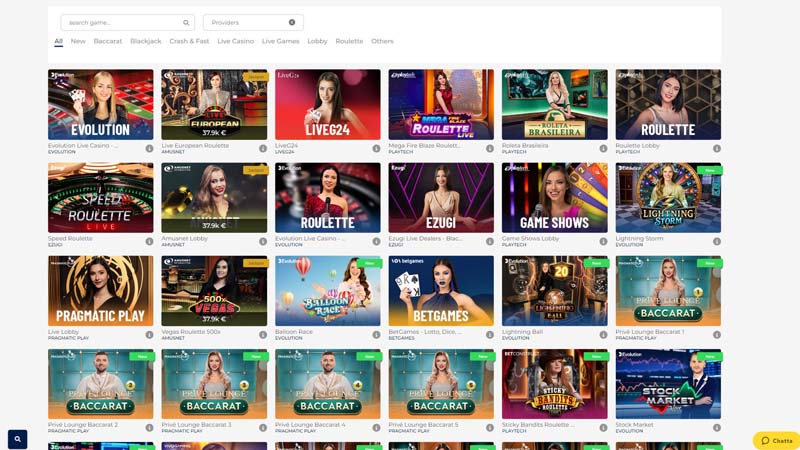Open info icon for Roleta Brasileira

(603, 148)
